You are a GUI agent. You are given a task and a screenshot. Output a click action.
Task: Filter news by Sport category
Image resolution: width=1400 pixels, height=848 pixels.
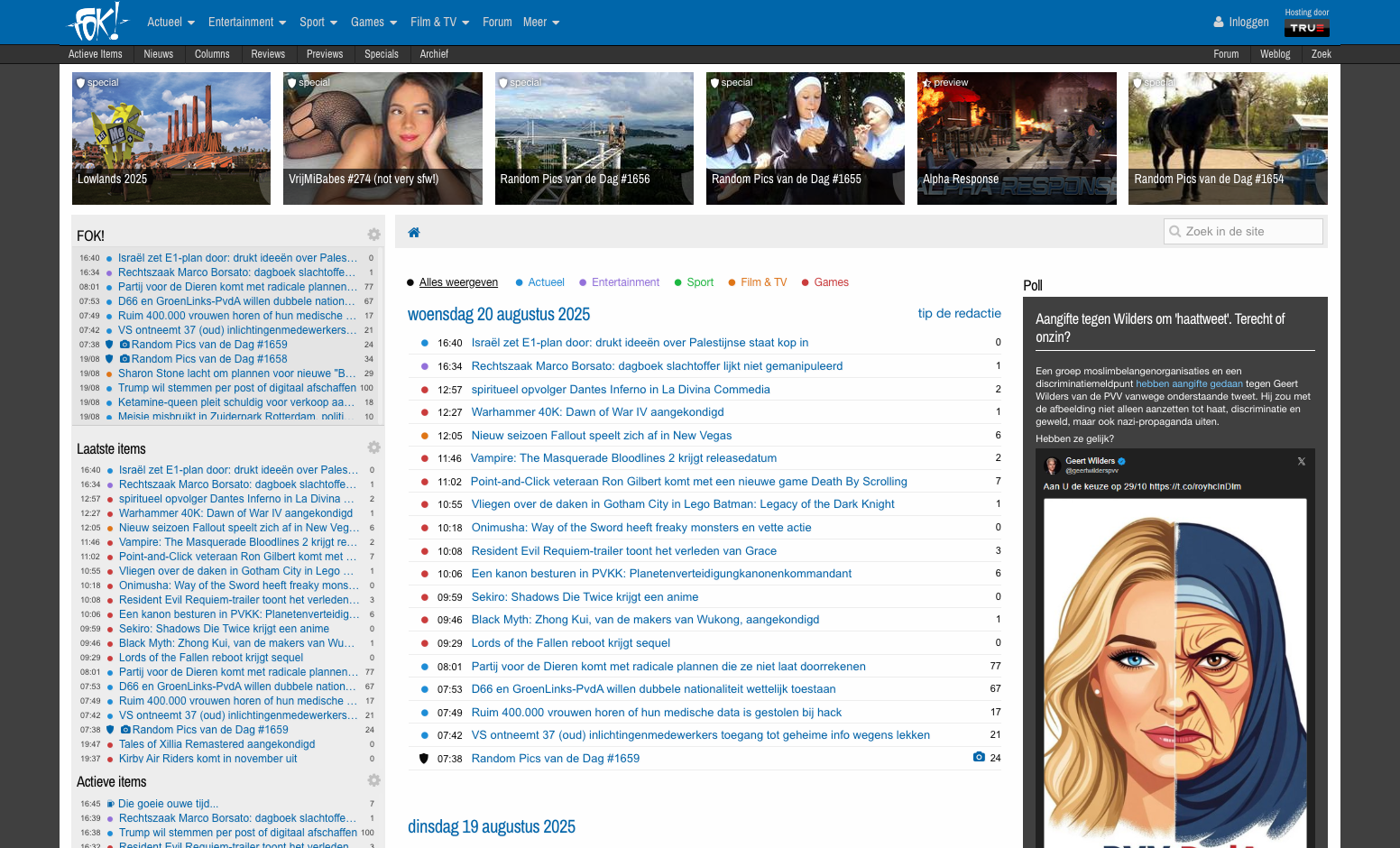click(x=700, y=282)
